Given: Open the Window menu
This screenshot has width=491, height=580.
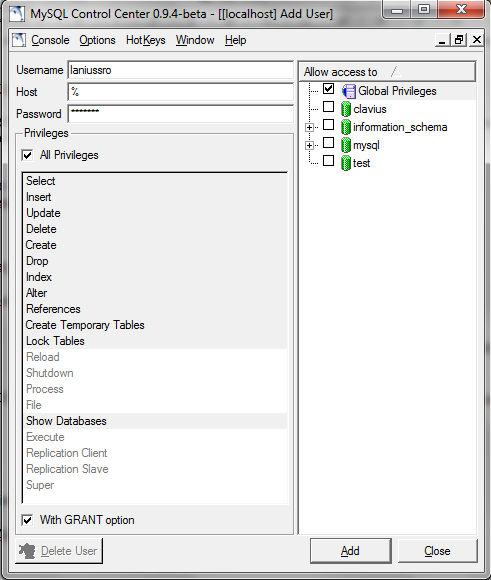Looking at the screenshot, I should (195, 40).
